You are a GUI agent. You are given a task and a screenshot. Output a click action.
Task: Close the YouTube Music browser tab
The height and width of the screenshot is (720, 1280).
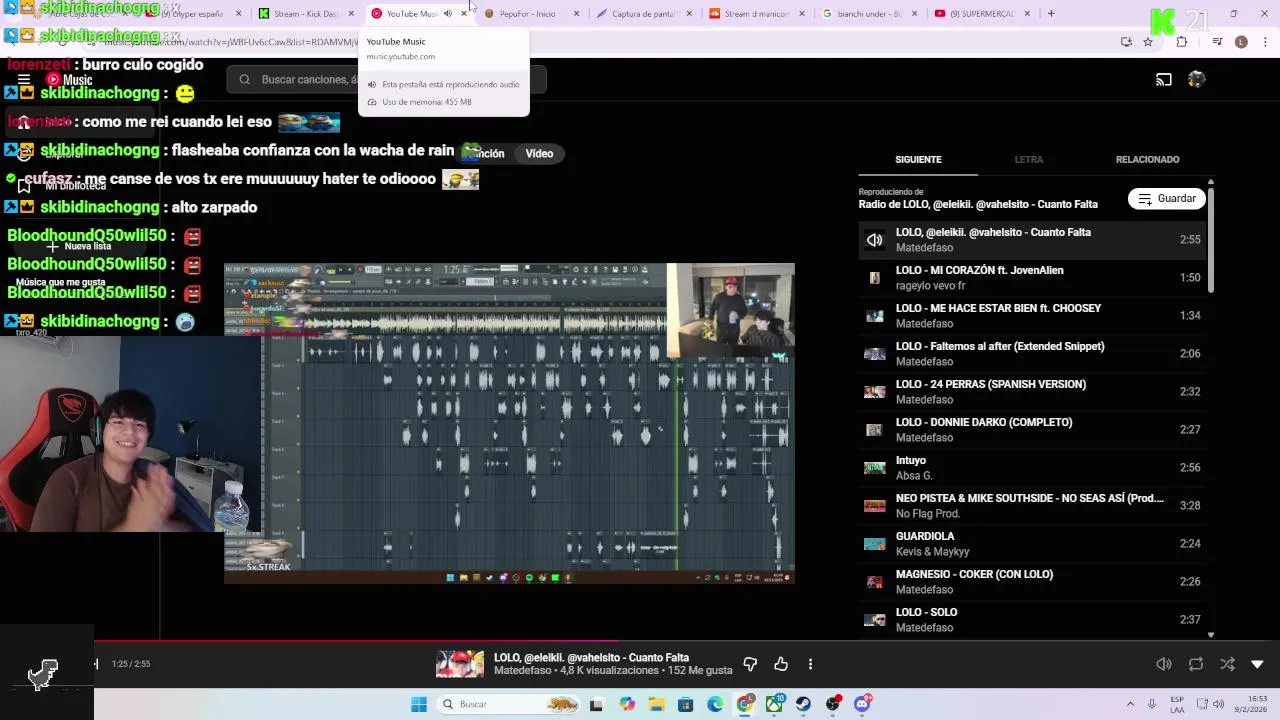point(464,14)
